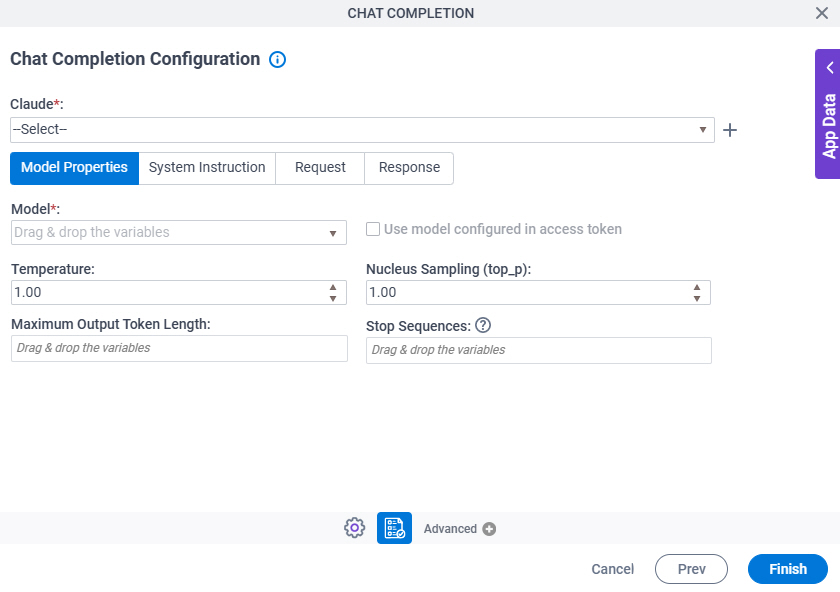Viewport: 840px width, 592px height.
Task: Increase Nucleus Sampling with up arrow
Action: click(696, 287)
